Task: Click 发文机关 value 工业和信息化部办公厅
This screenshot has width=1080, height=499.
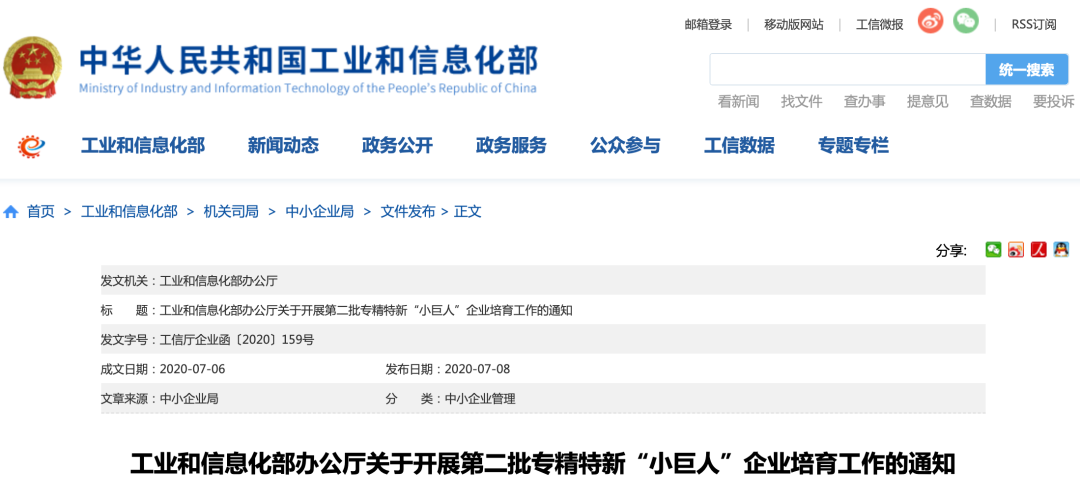Action: pos(218,281)
